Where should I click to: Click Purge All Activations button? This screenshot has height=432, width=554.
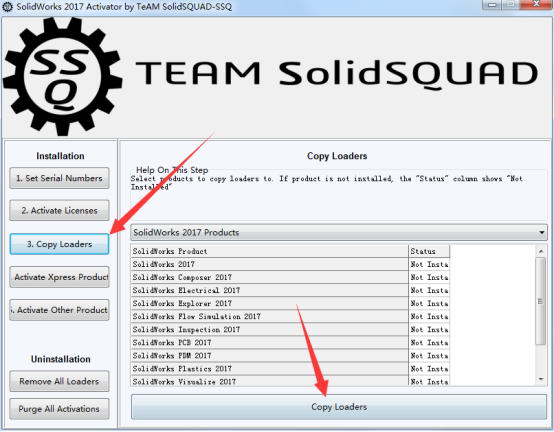(x=59, y=409)
